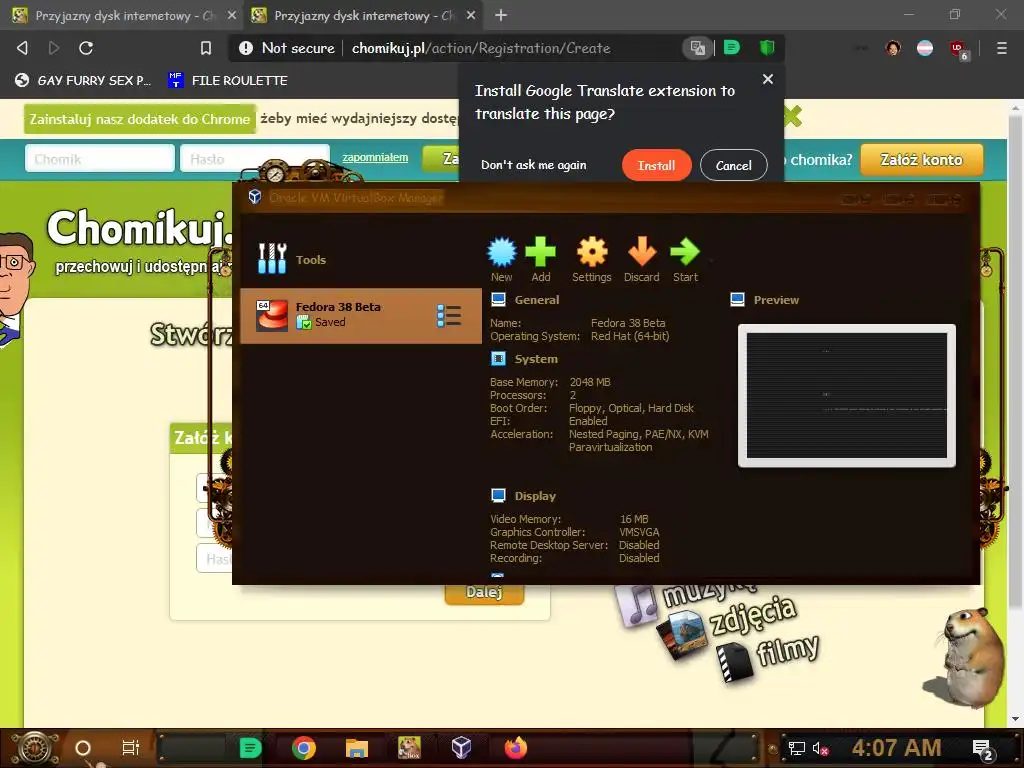
Task: Click New VM icon in VirtualBox toolbar
Action: (x=502, y=259)
